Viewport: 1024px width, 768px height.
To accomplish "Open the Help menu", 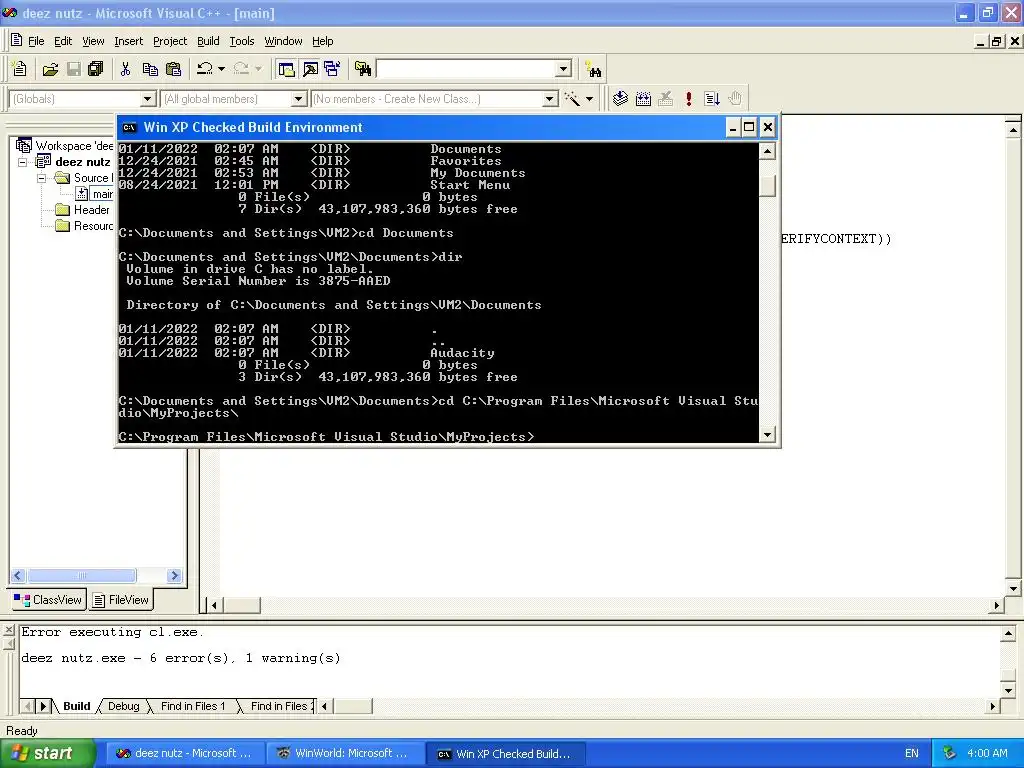I will [323, 41].
